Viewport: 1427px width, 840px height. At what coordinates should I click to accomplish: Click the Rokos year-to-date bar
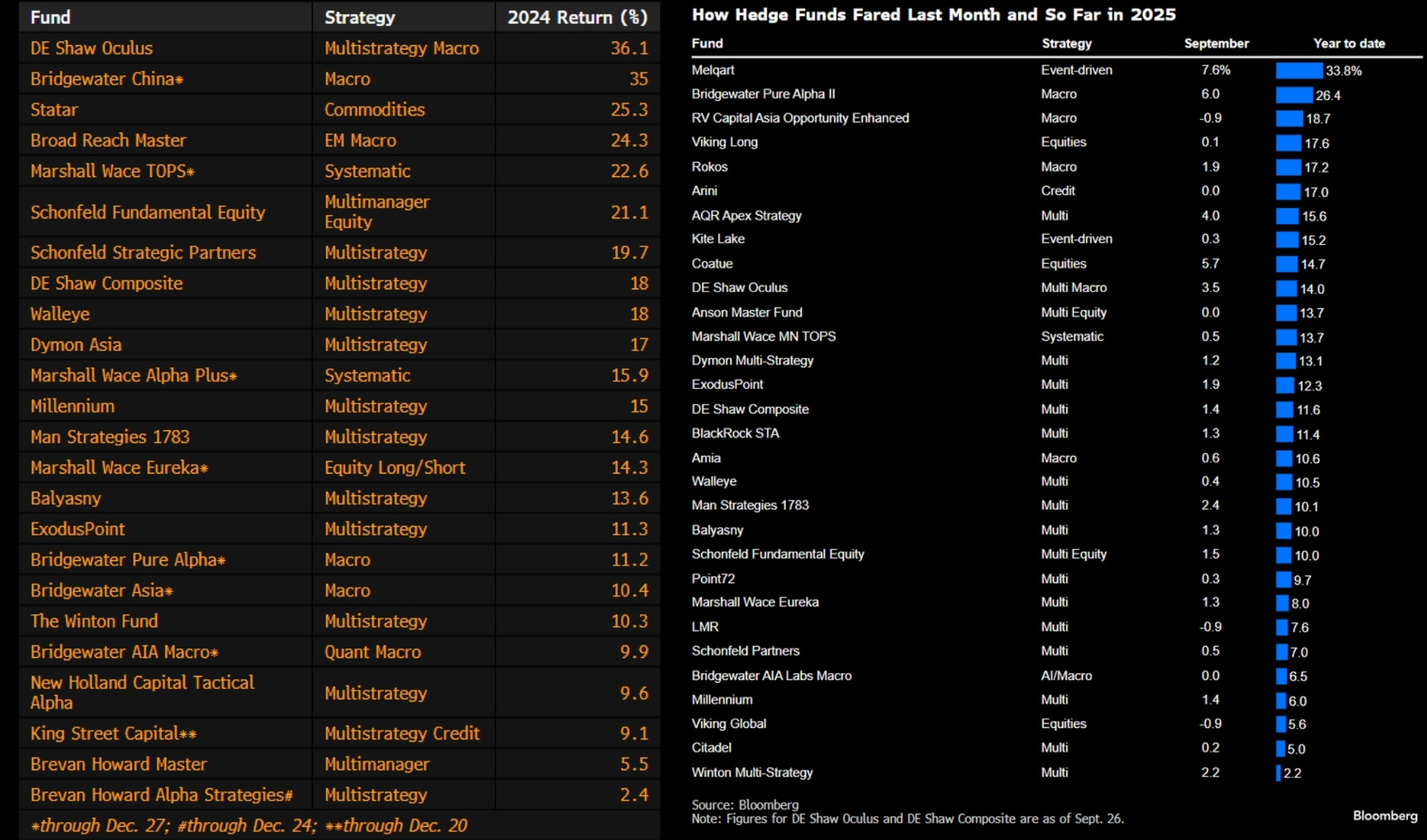point(1288,168)
